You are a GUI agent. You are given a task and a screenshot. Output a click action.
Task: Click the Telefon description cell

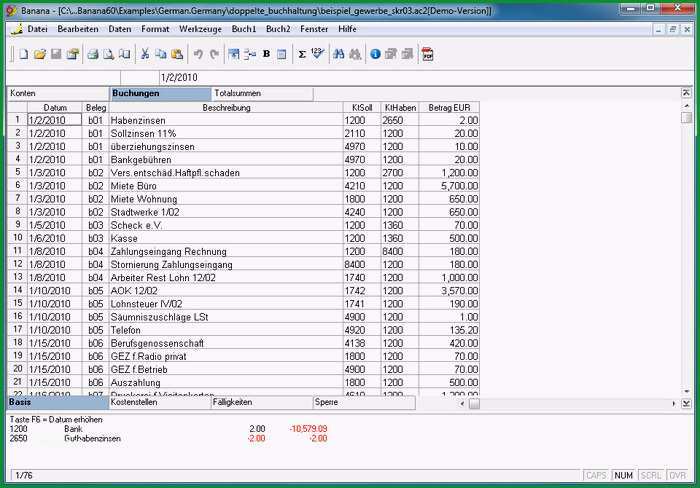[226, 330]
